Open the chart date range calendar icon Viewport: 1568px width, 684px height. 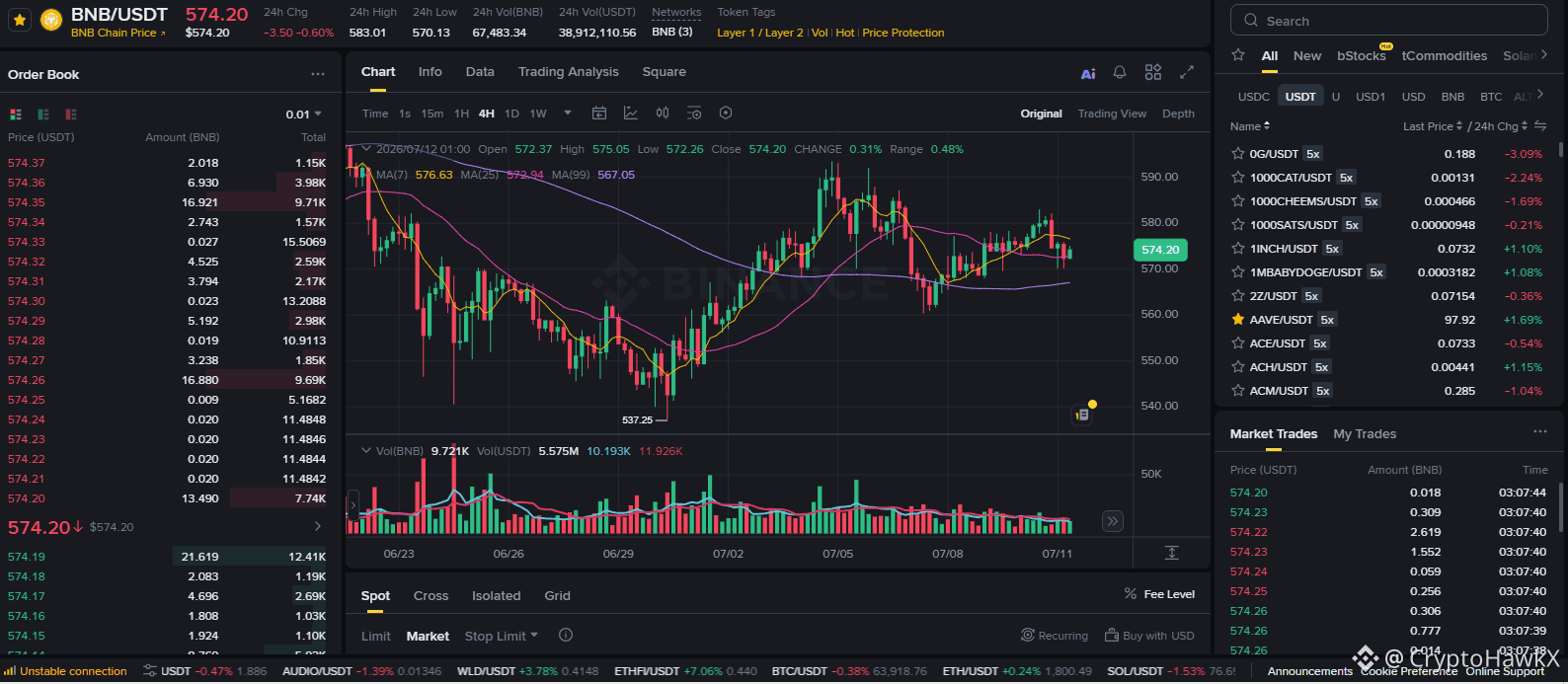(x=599, y=114)
